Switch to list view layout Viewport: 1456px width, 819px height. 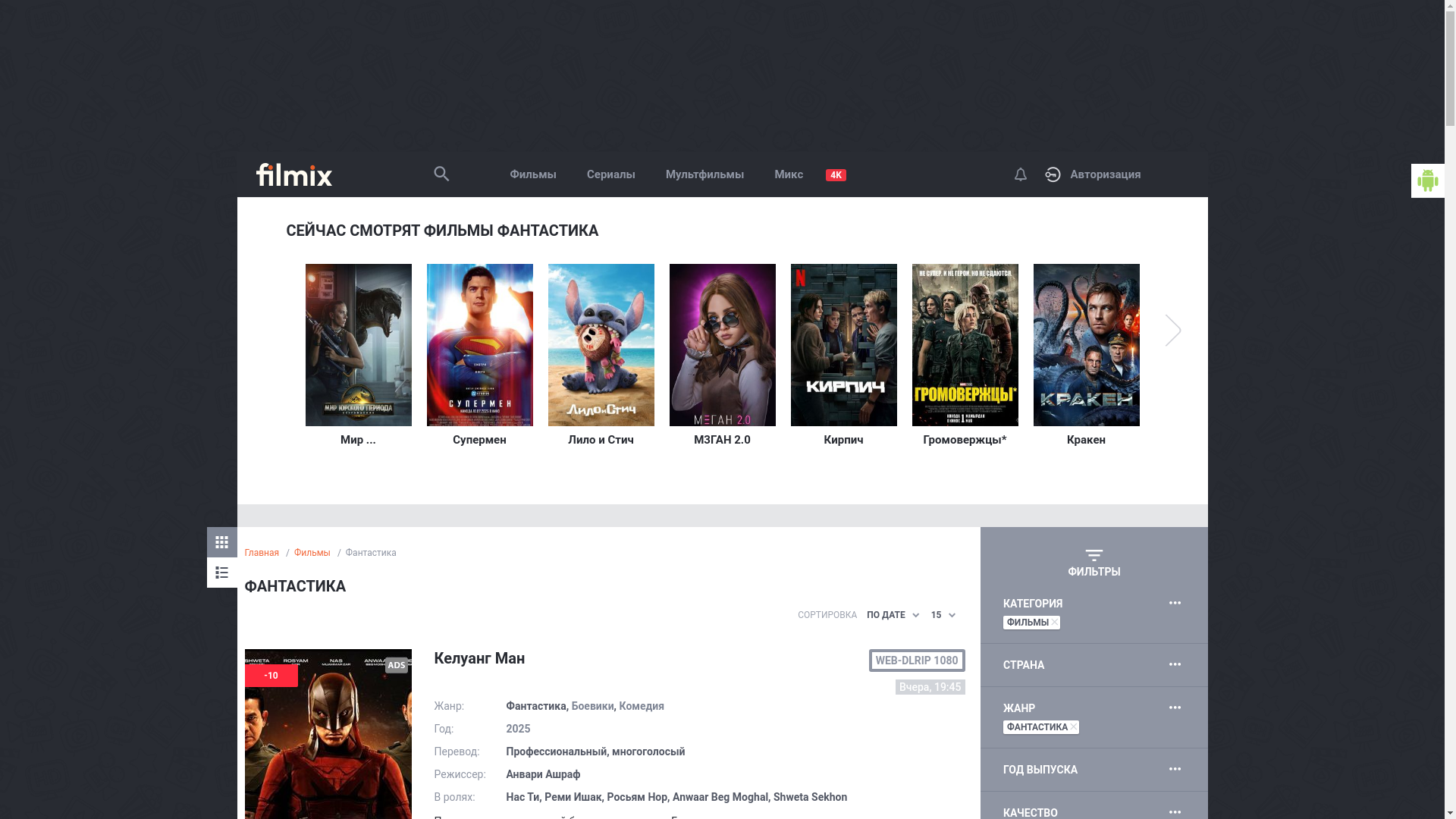(221, 573)
